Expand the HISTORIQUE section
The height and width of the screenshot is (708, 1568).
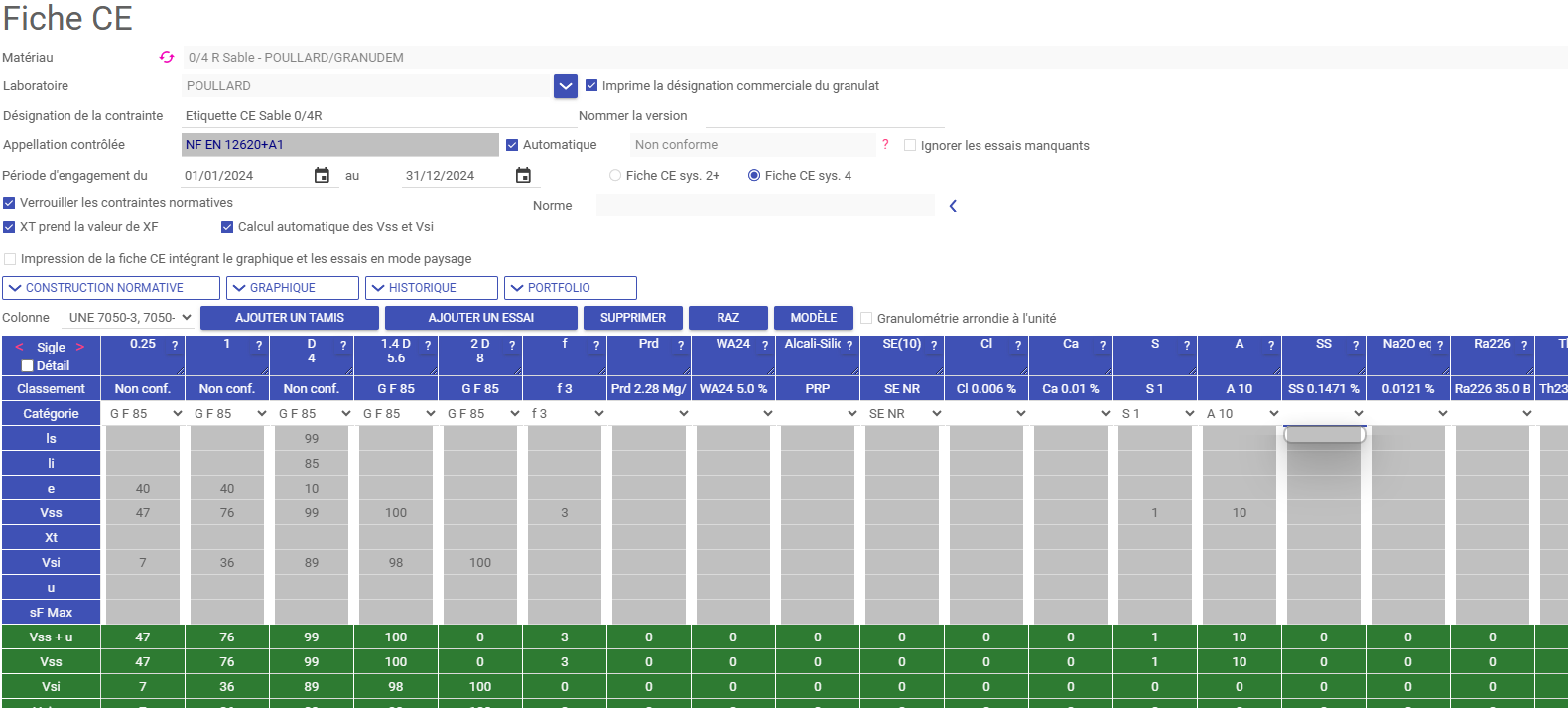[x=432, y=288]
